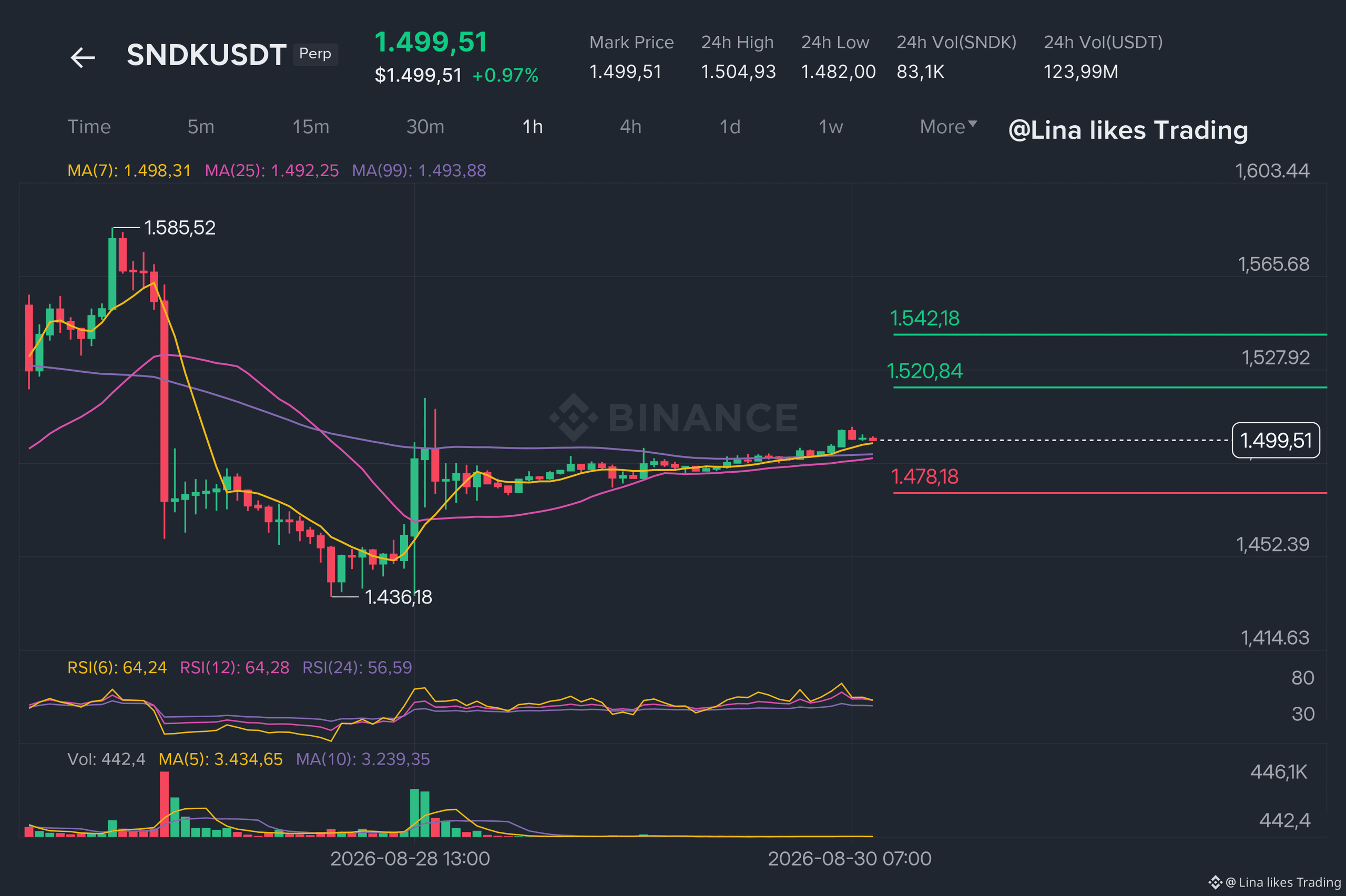Screen dimensions: 1346x896
Task: Click the RSI 30 axis level label
Action: pyautogui.click(x=1303, y=714)
